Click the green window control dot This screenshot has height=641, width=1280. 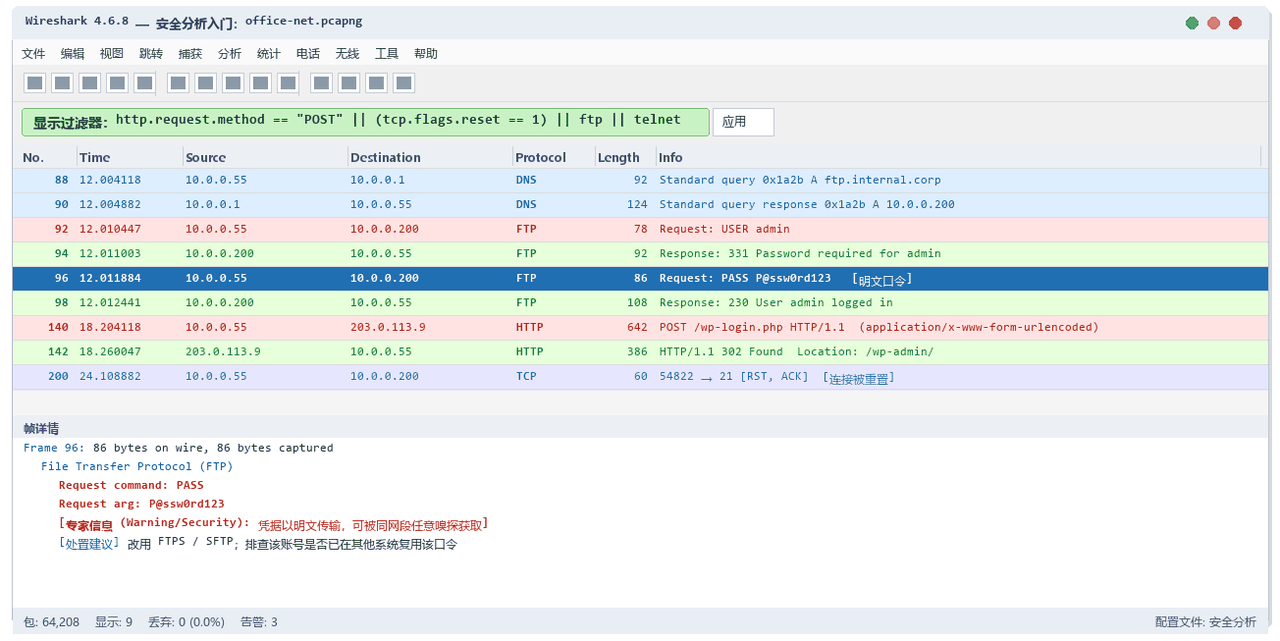point(1192,23)
